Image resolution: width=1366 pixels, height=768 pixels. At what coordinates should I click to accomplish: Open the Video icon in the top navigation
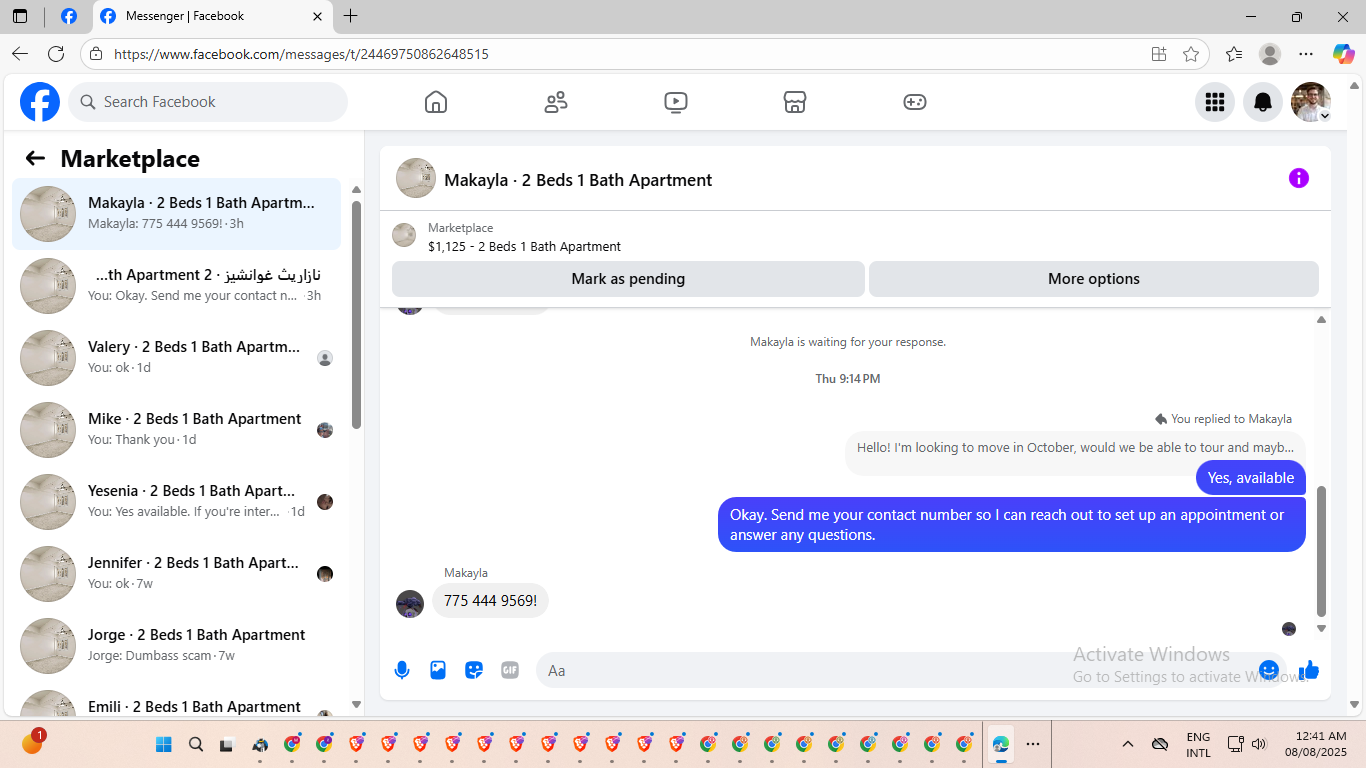tap(676, 102)
